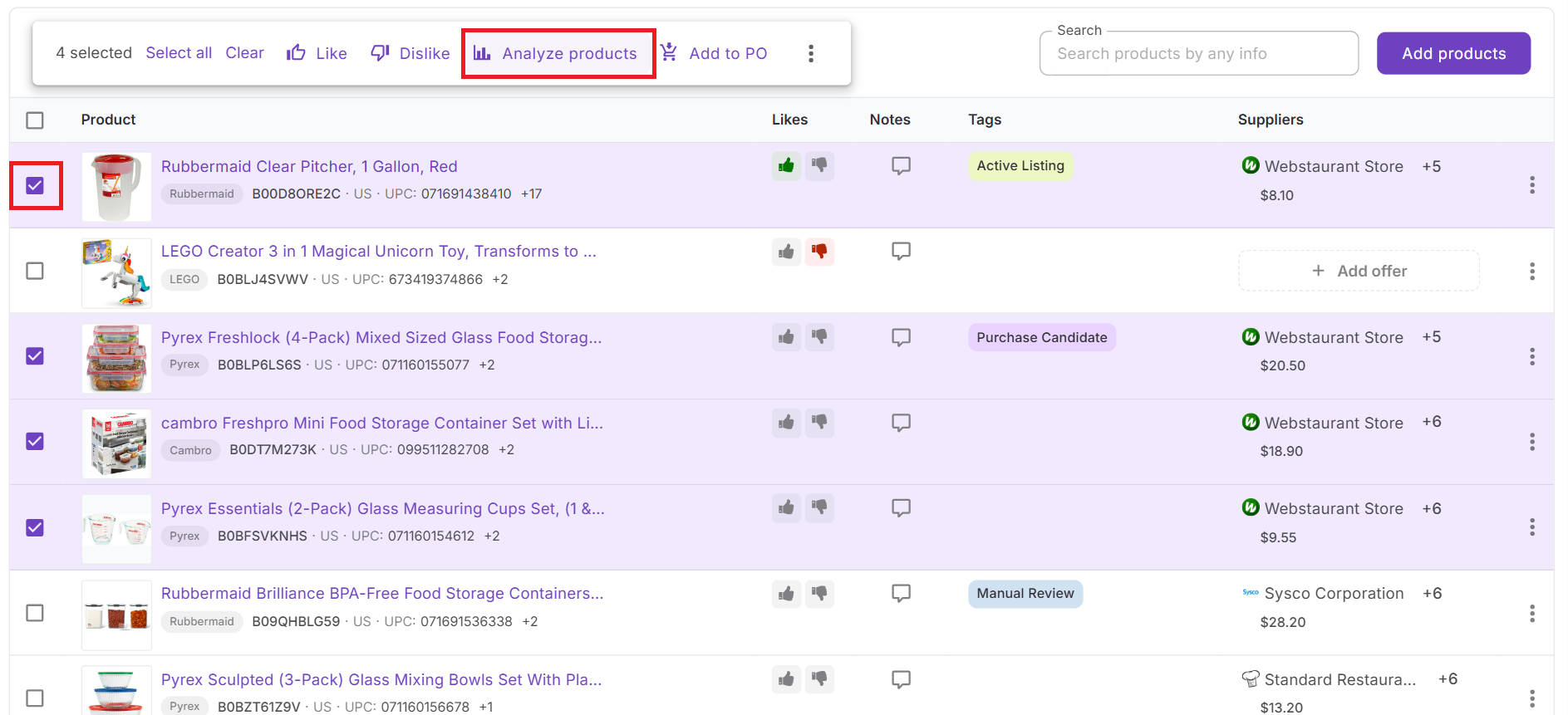Click Analyze products in the toolbar
This screenshot has height=715, width=1568.
click(x=558, y=53)
